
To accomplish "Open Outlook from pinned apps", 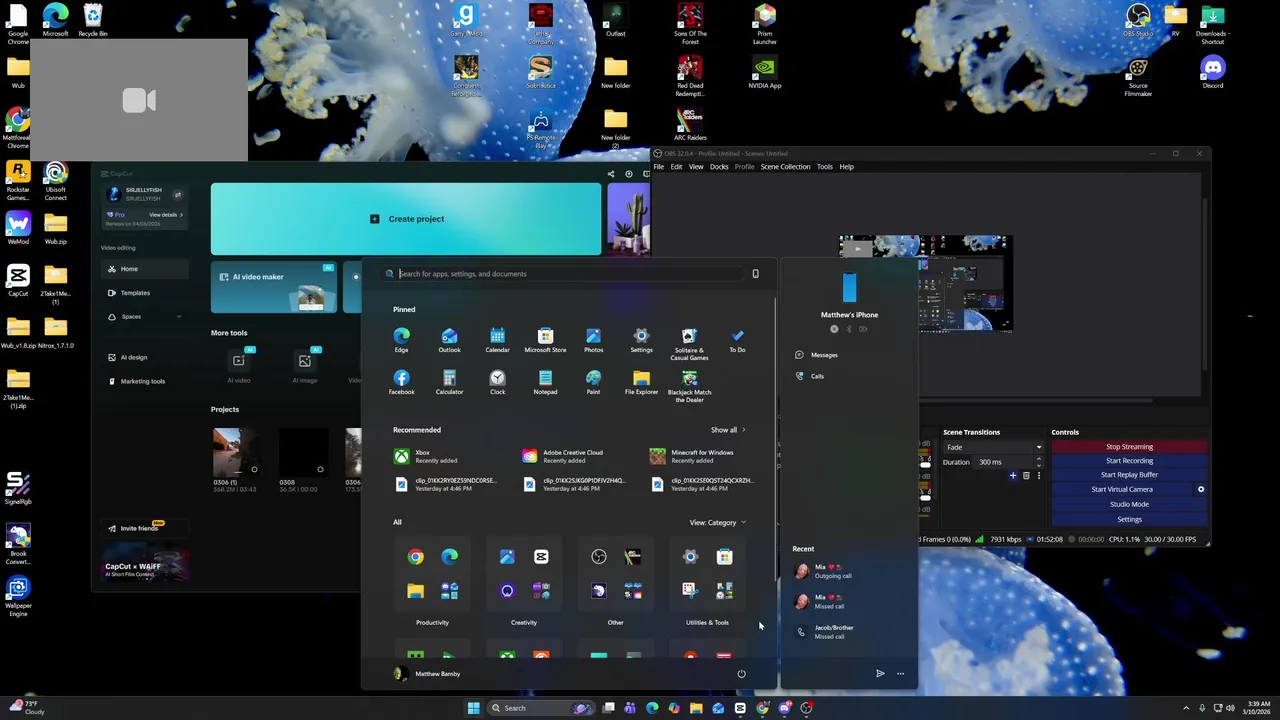I will [449, 340].
